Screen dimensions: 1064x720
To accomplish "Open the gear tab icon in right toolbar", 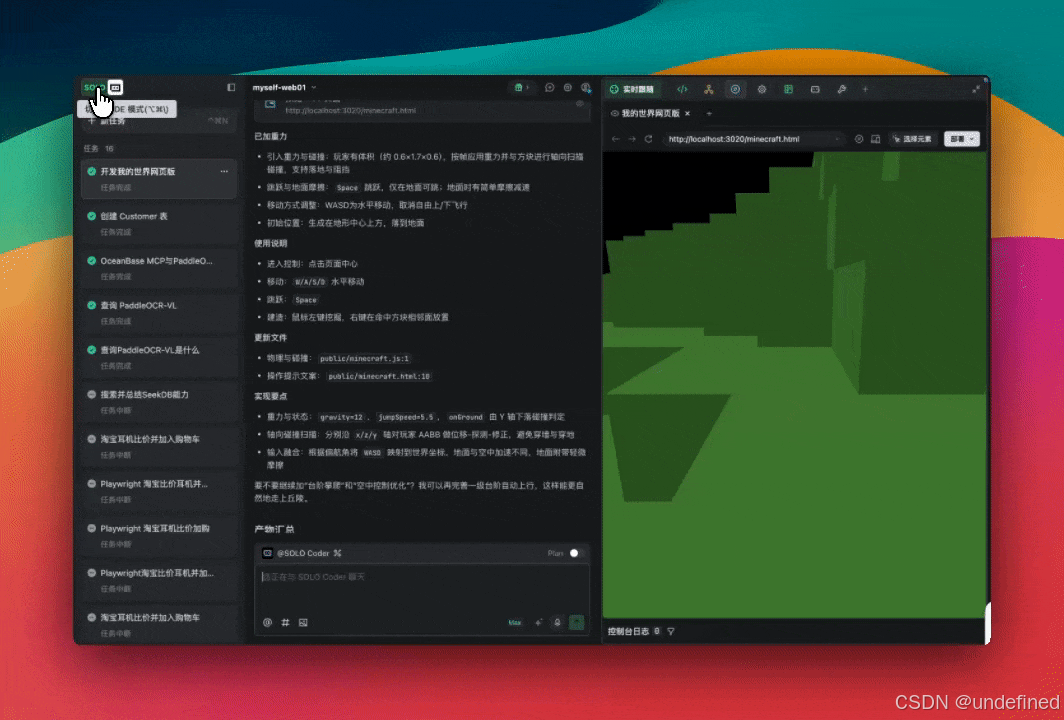I will pos(762,89).
